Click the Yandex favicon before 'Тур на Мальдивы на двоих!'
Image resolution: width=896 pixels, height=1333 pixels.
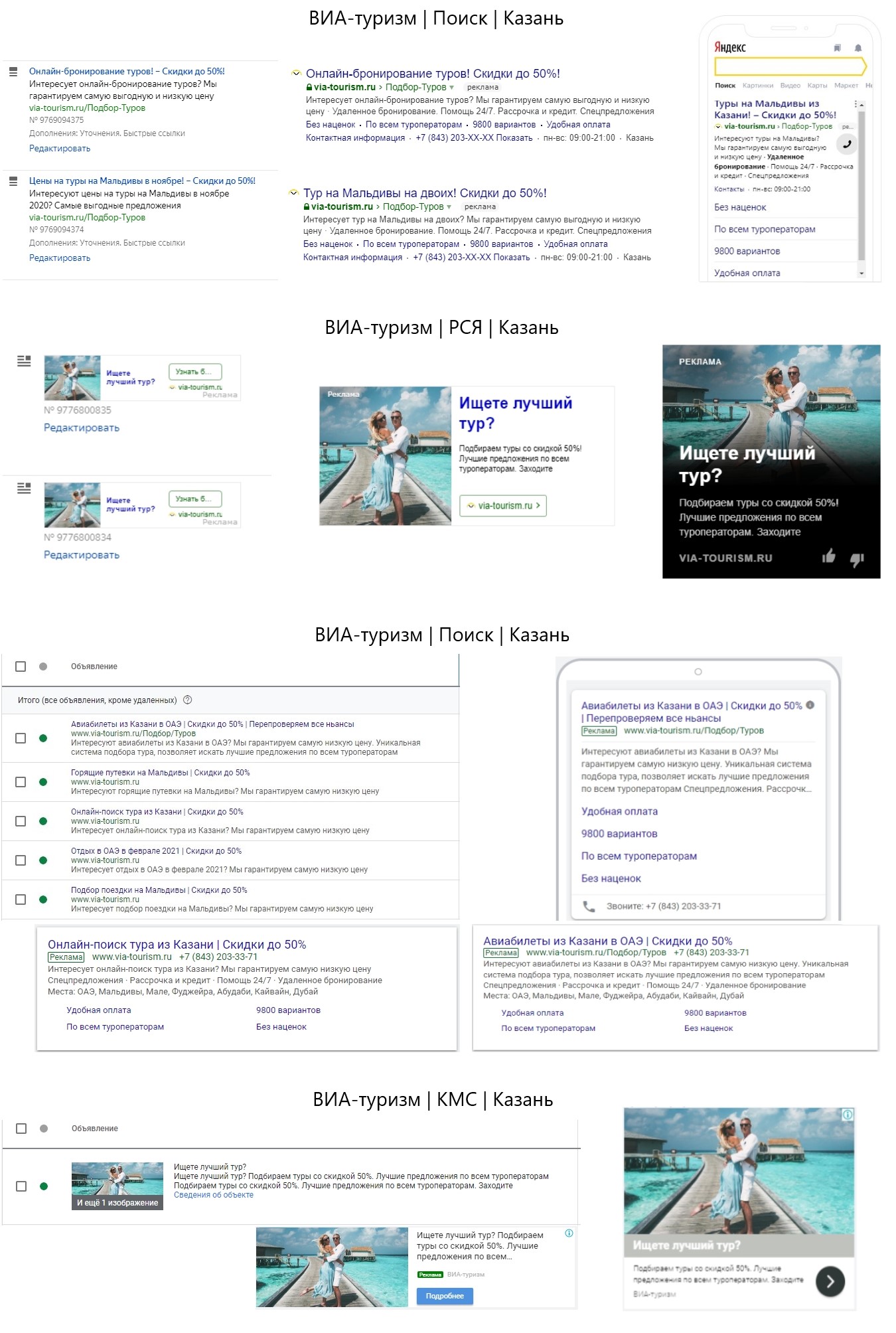pyautogui.click(x=294, y=193)
